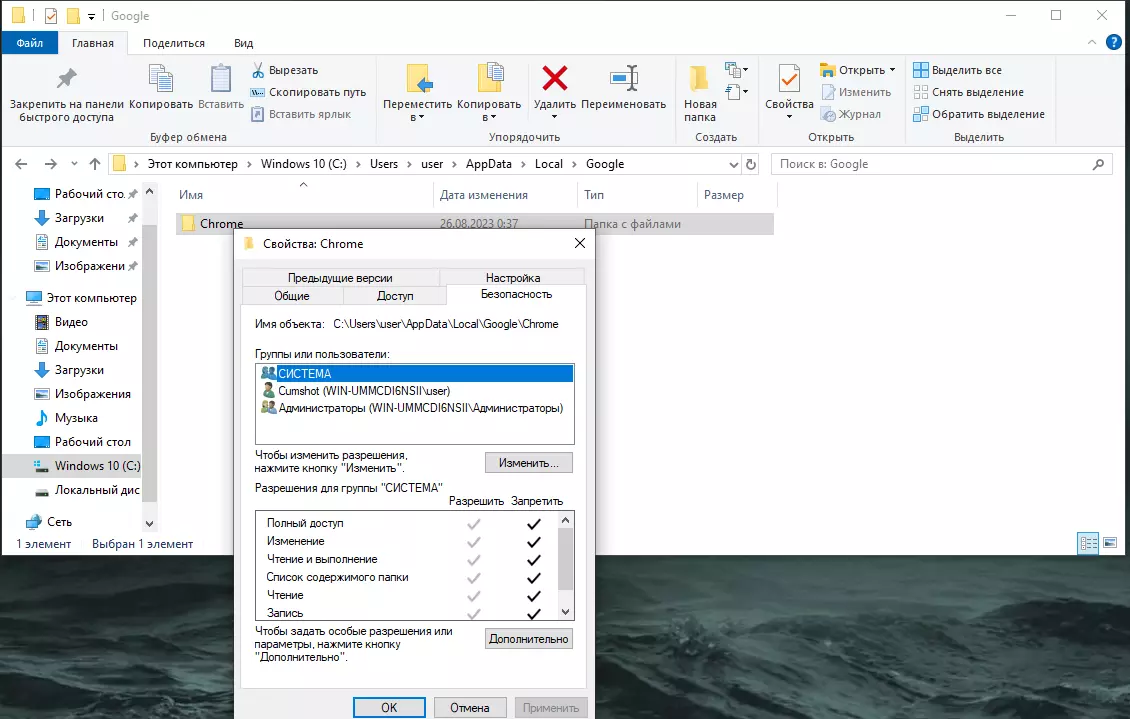The width and height of the screenshot is (1130, 719).
Task: Click the red Delete (Удалить) icon
Action: (x=554, y=79)
